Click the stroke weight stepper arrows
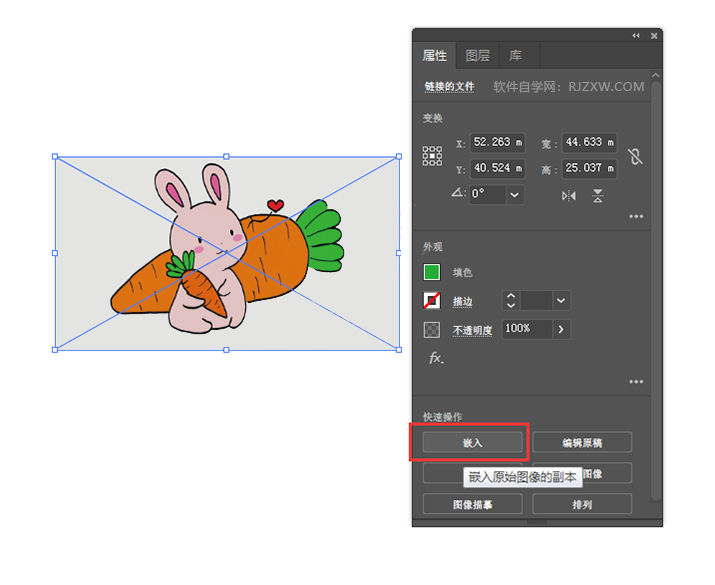This screenshot has height=585, width=715. pos(511,300)
